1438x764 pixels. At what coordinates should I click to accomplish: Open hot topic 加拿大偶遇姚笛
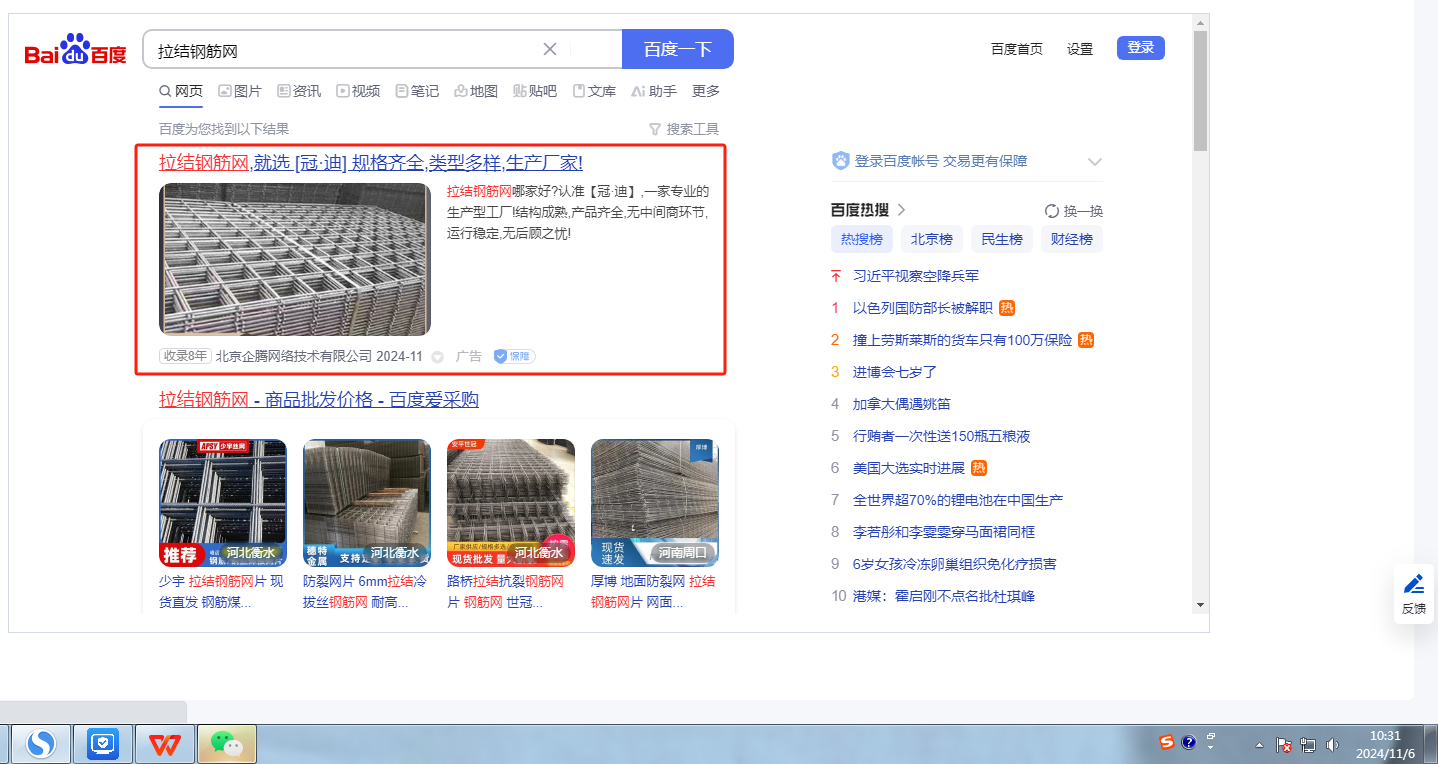[902, 404]
